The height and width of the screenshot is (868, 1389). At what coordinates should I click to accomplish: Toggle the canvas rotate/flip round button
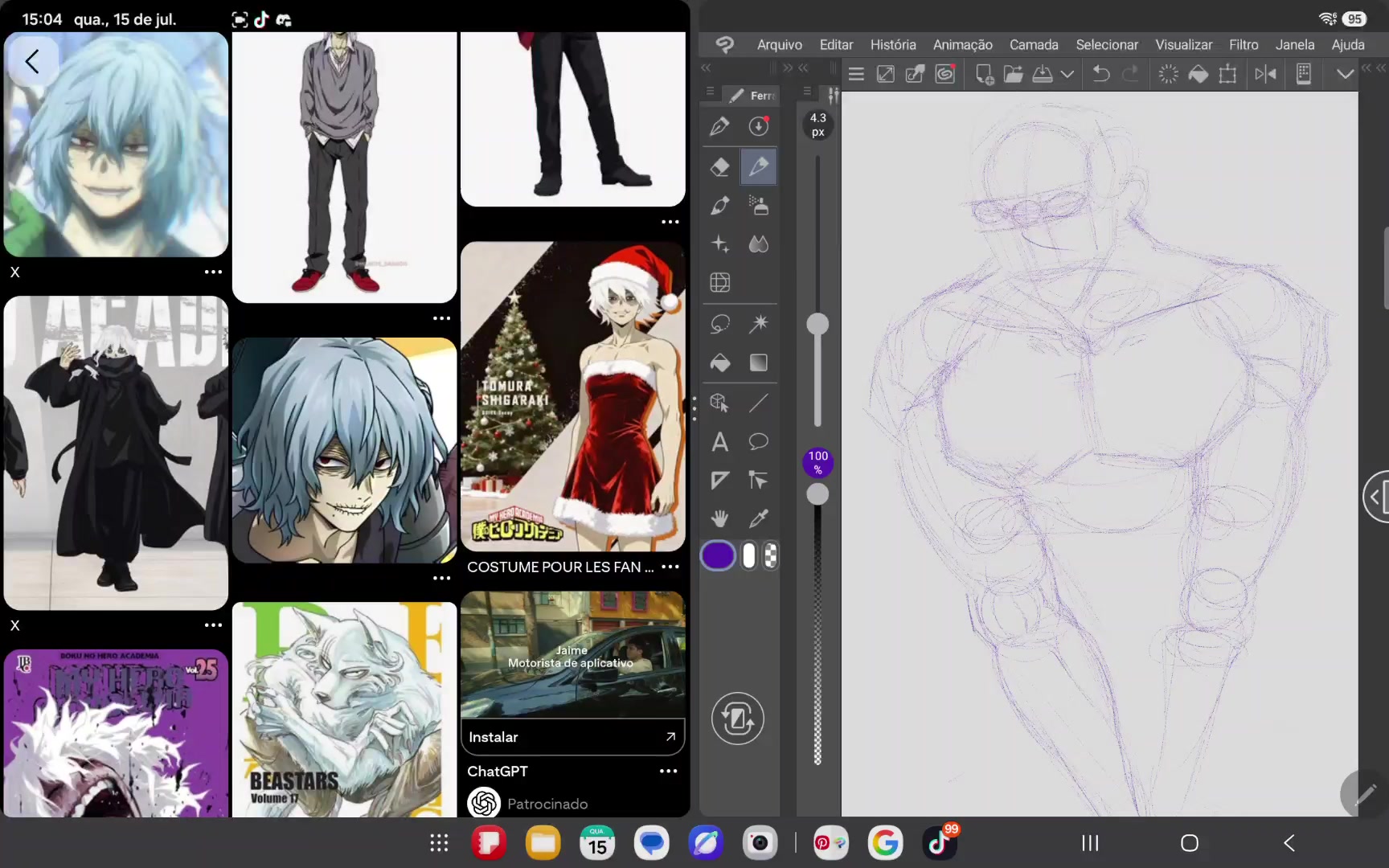(x=737, y=719)
